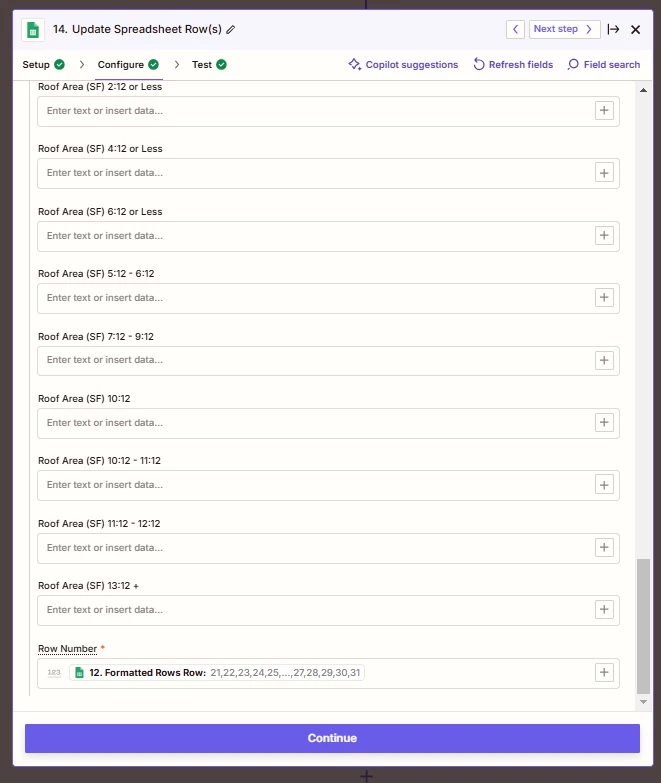This screenshot has height=783, width=661.
Task: Click the Test tab green checkmark
Action: 222,64
